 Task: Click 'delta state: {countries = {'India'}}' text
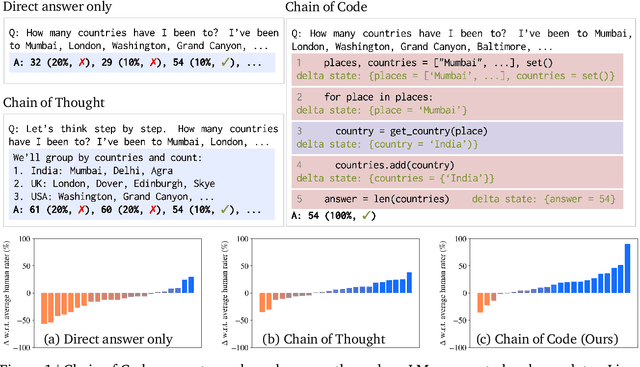coord(395,178)
